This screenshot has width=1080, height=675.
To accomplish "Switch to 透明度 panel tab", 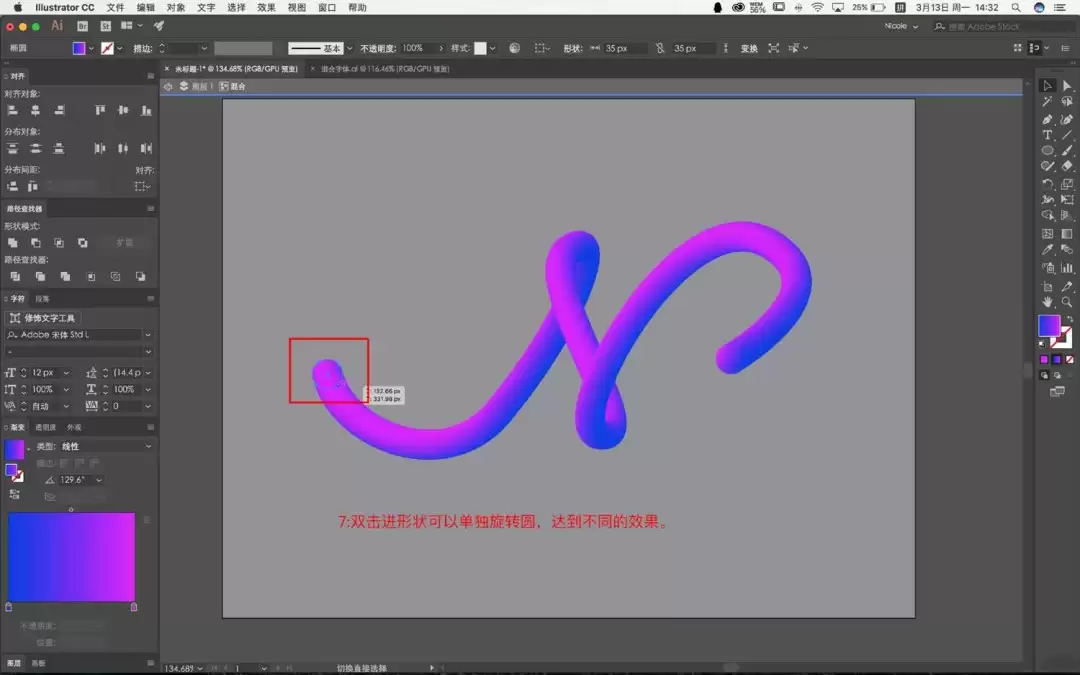I will [45, 428].
